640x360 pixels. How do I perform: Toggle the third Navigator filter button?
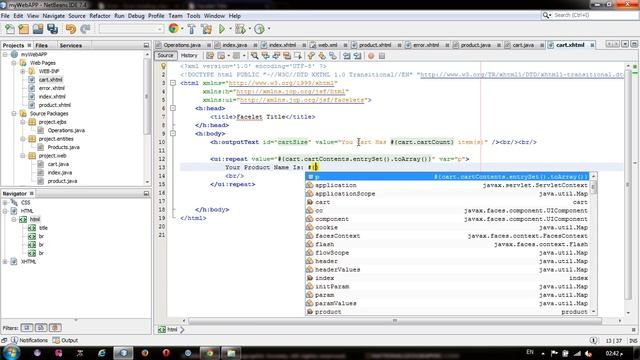tap(56, 327)
